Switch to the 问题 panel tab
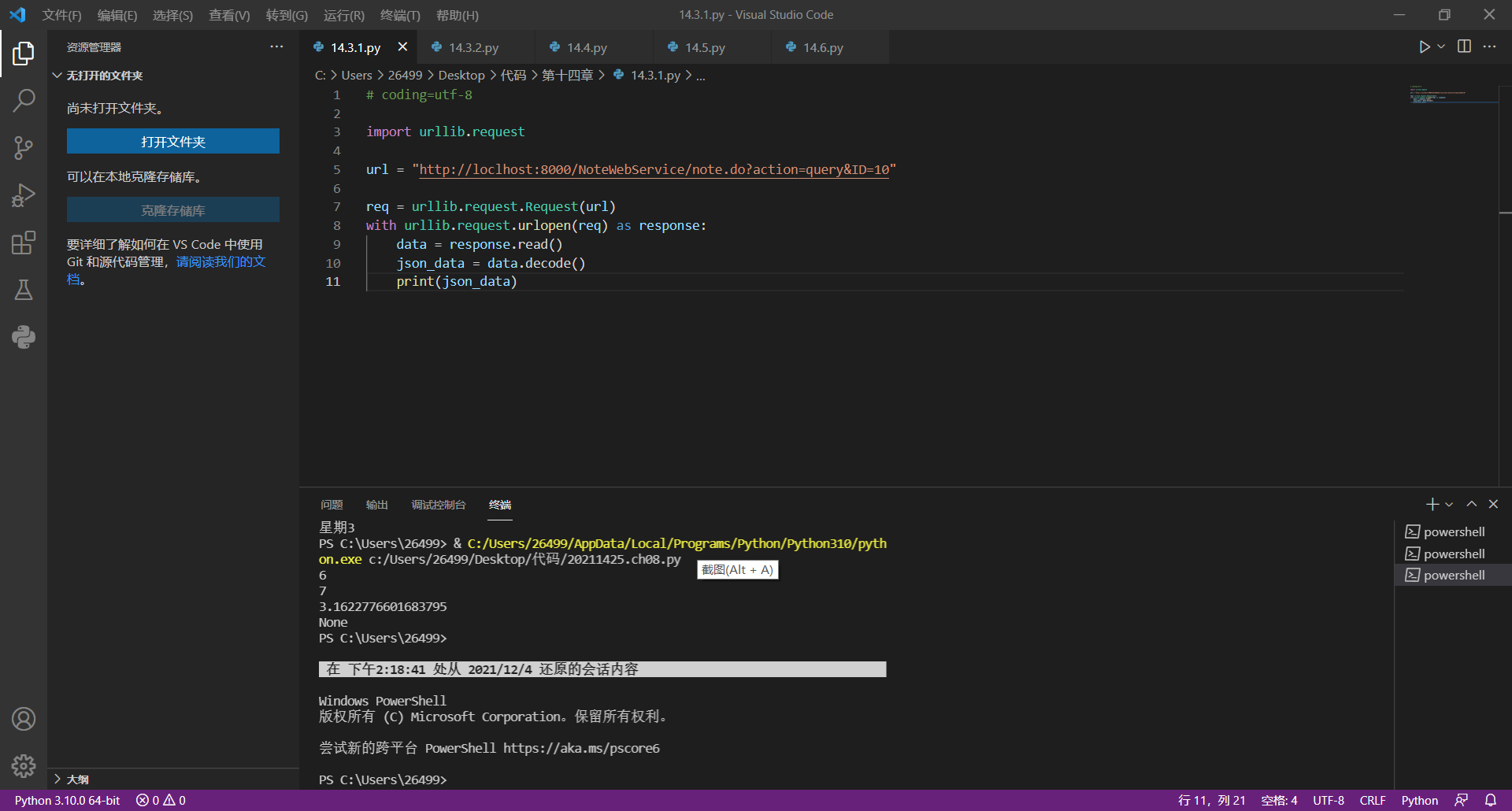Image resolution: width=1512 pixels, height=811 pixels. (x=332, y=505)
